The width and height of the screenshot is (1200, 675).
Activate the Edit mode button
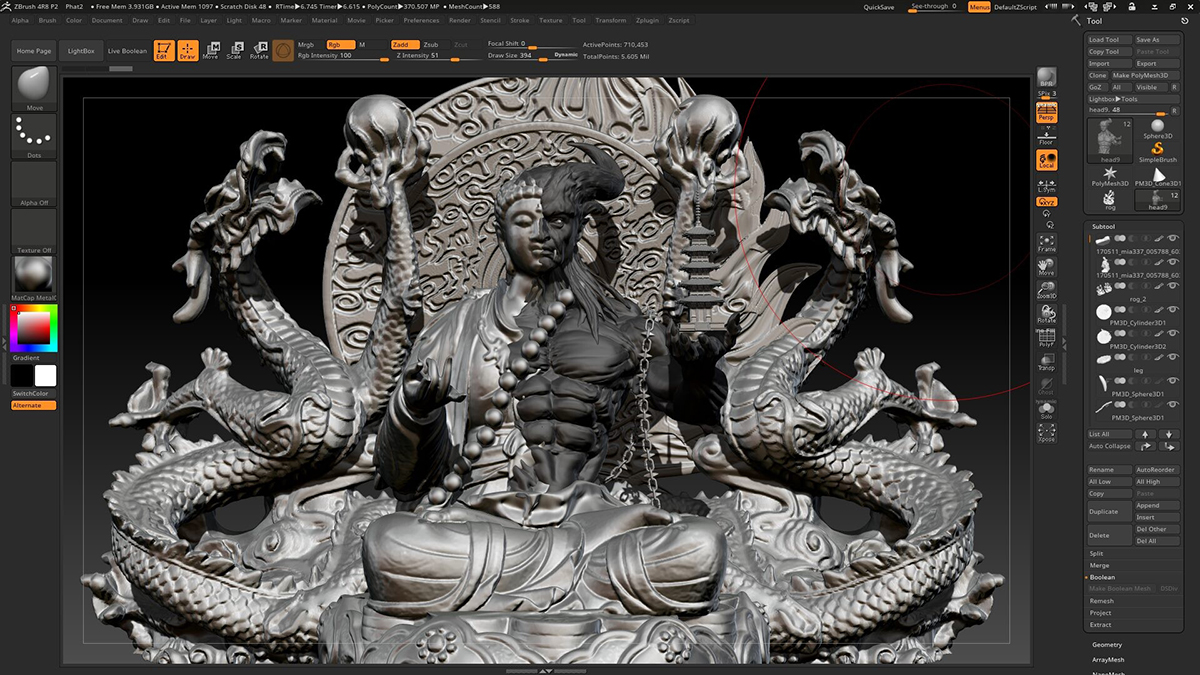[x=163, y=50]
